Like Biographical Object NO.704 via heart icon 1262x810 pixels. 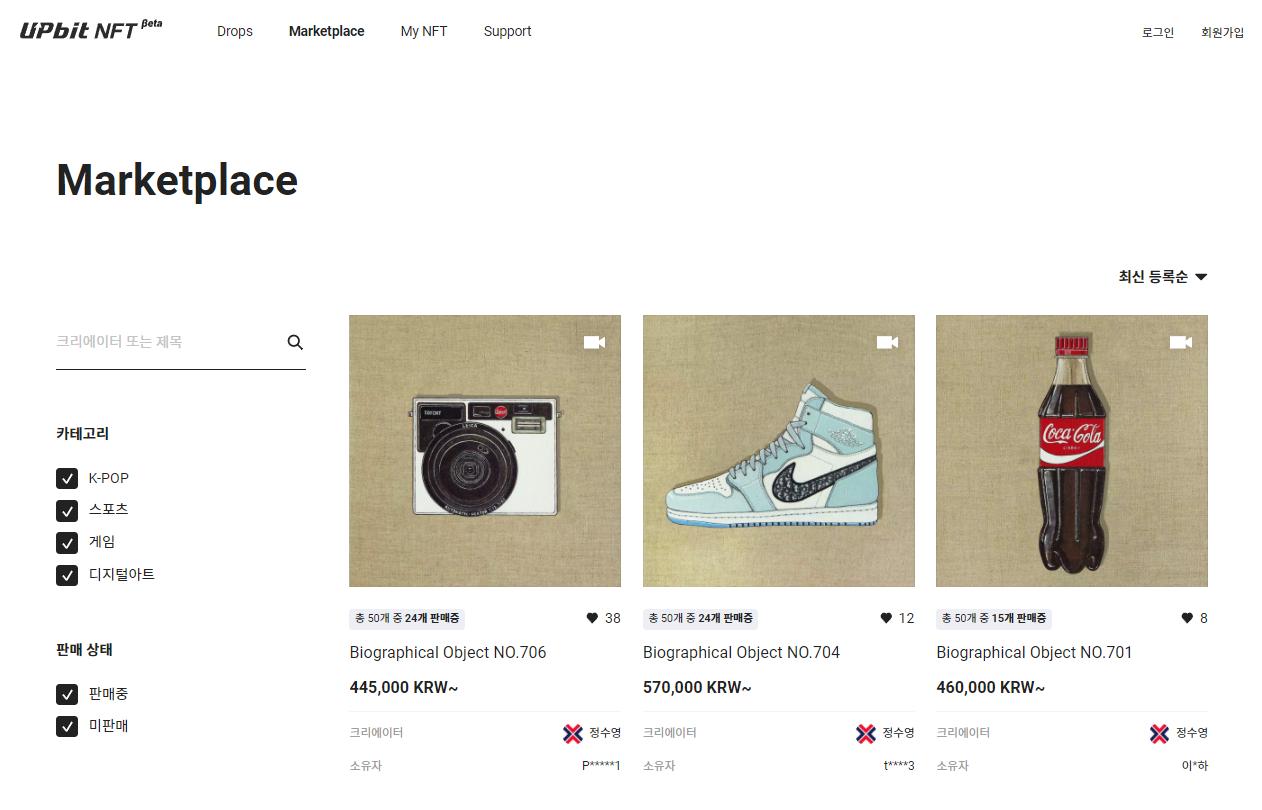(x=886, y=618)
